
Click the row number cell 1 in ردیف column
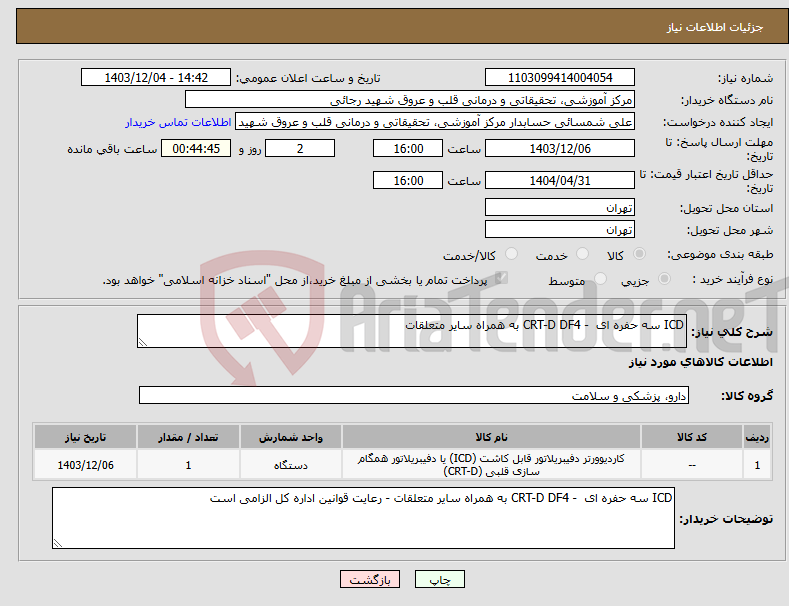[757, 465]
